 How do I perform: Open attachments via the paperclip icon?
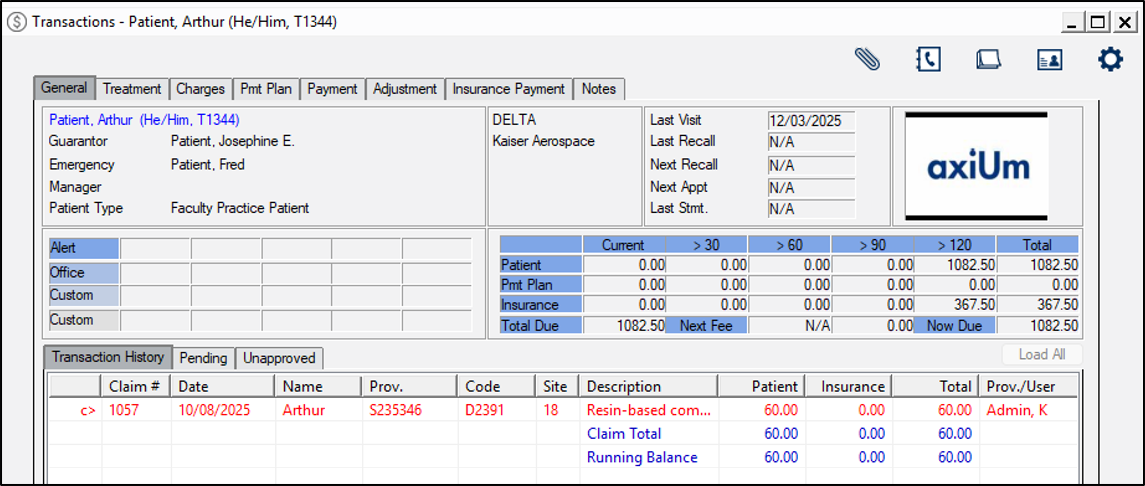click(868, 59)
